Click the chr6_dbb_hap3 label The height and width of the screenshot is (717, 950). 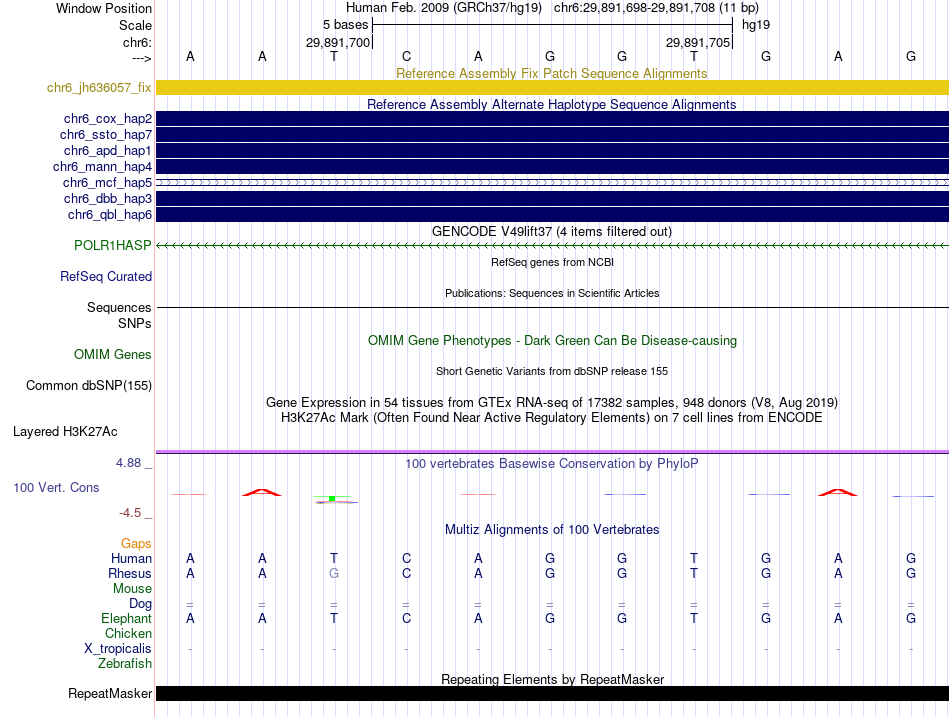point(108,199)
